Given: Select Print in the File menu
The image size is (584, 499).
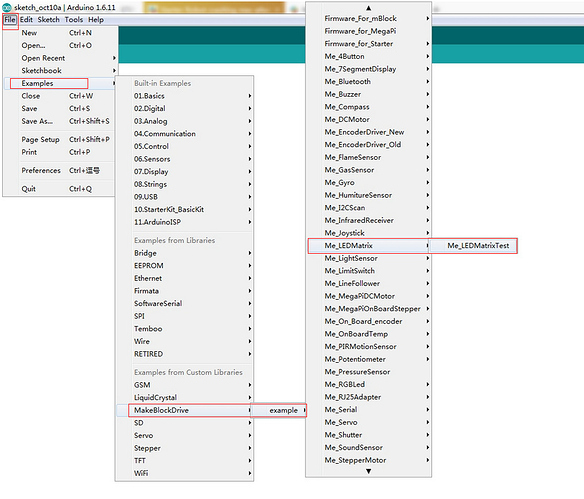Looking at the screenshot, I should tap(60, 152).
